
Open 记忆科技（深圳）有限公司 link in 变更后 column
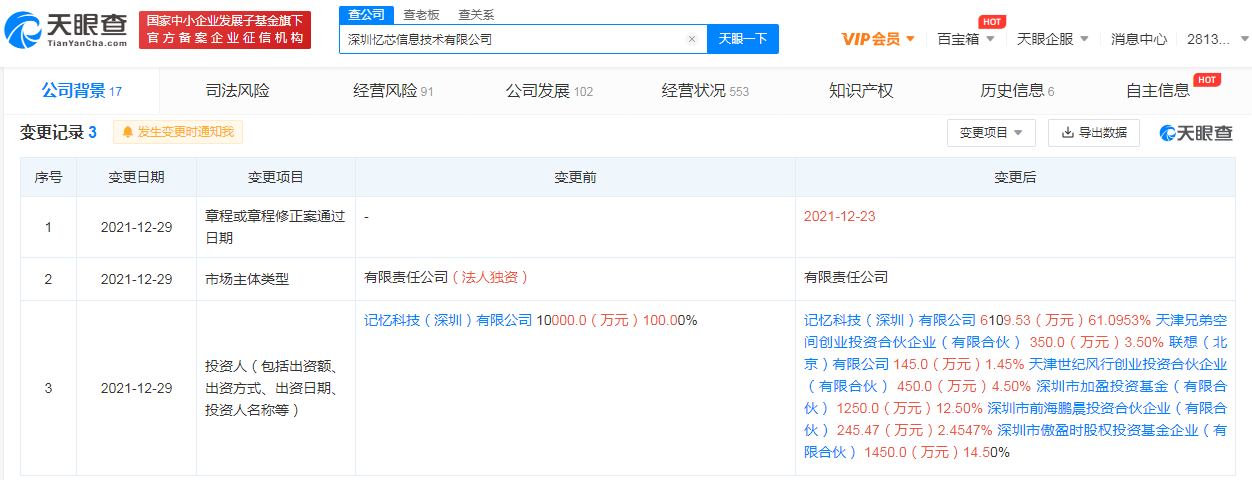click(x=889, y=320)
